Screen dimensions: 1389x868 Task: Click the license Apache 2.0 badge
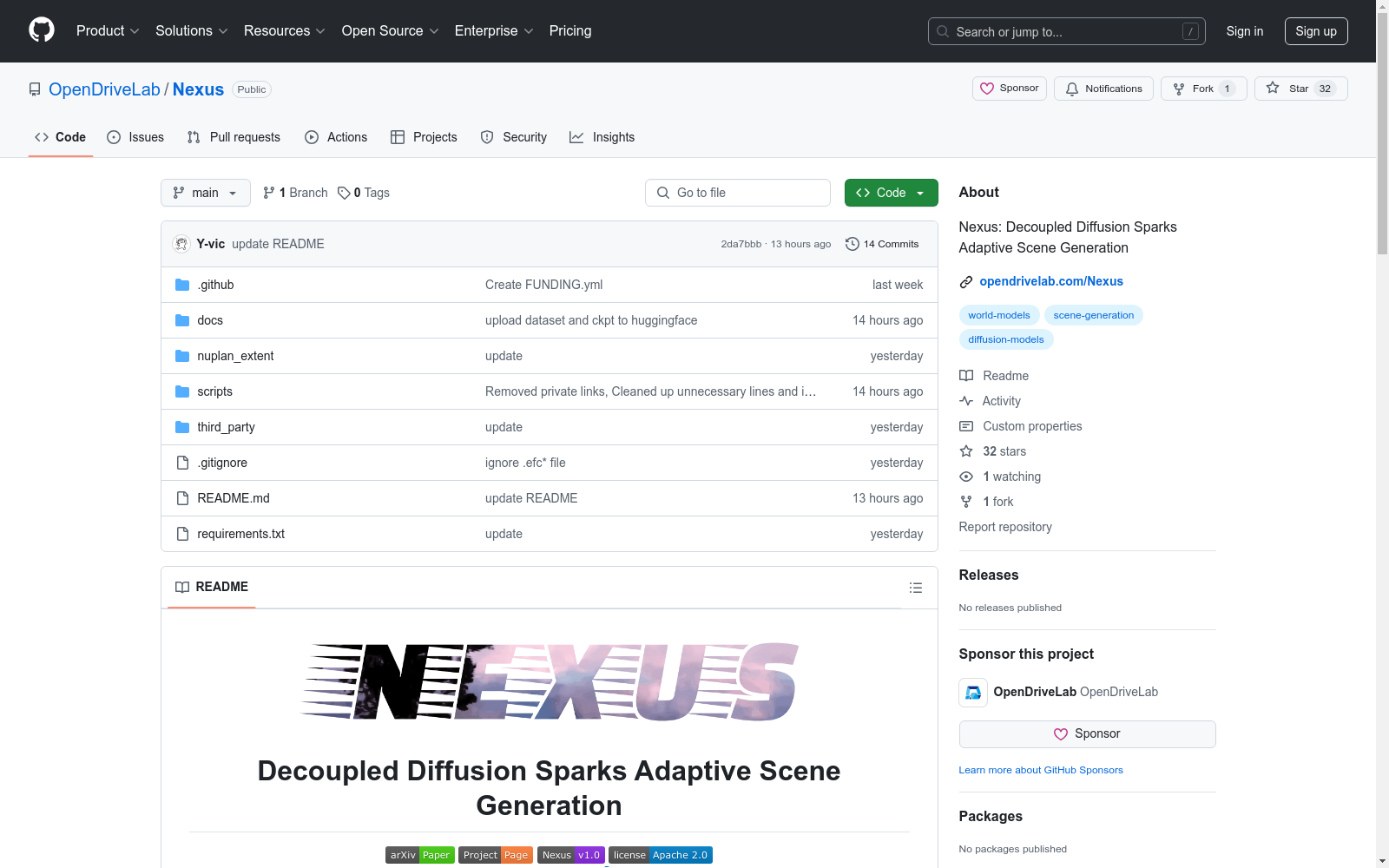coord(661,855)
